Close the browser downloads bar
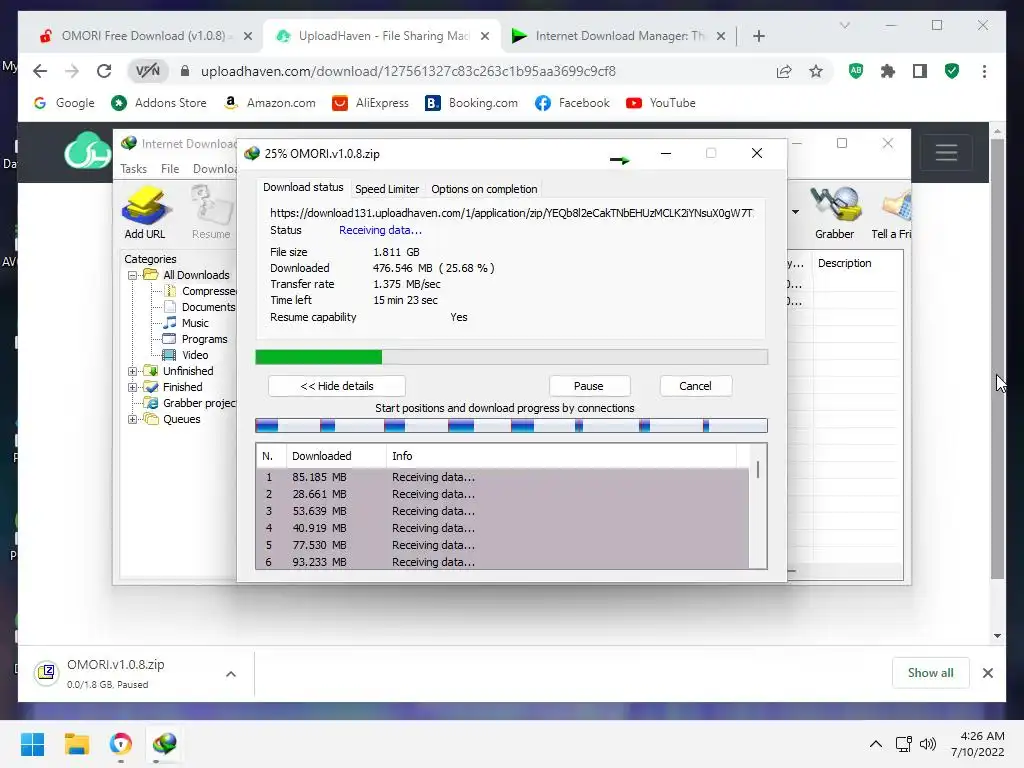Viewport: 1024px width, 768px height. click(x=987, y=673)
